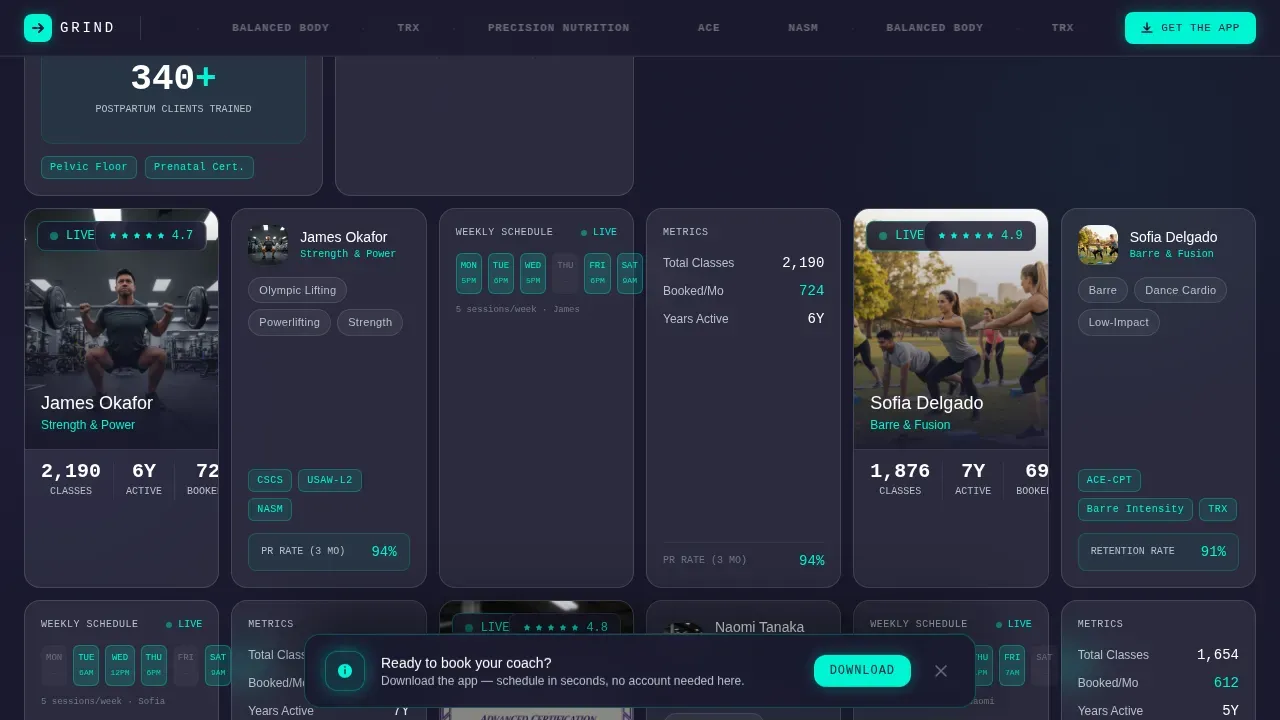The width and height of the screenshot is (1280, 720).
Task: Click the 4.9 star rating badge
Action: point(980,236)
